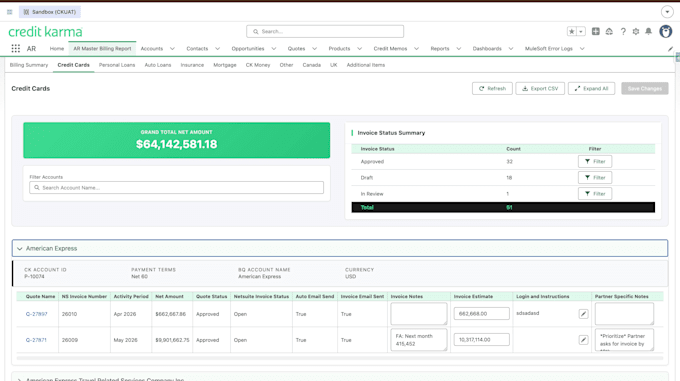Viewport: 680px width, 381px height.
Task: Click the Net Amount column header
Action: tap(169, 296)
